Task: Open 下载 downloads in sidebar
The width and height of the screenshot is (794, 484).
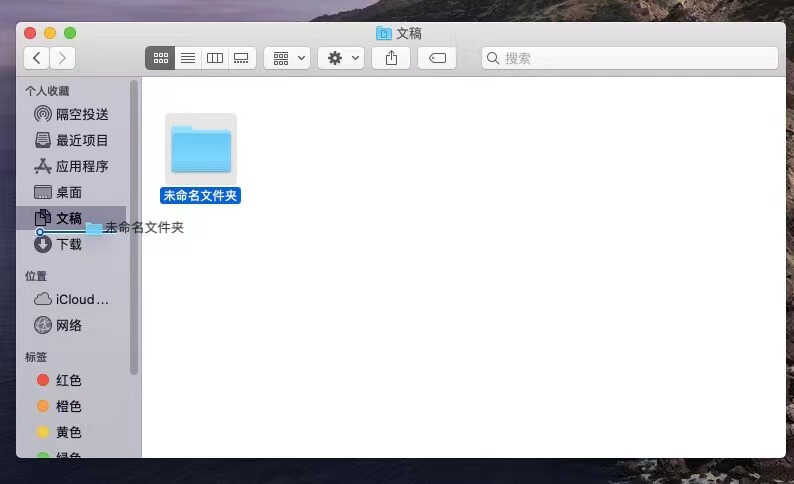Action: click(71, 245)
